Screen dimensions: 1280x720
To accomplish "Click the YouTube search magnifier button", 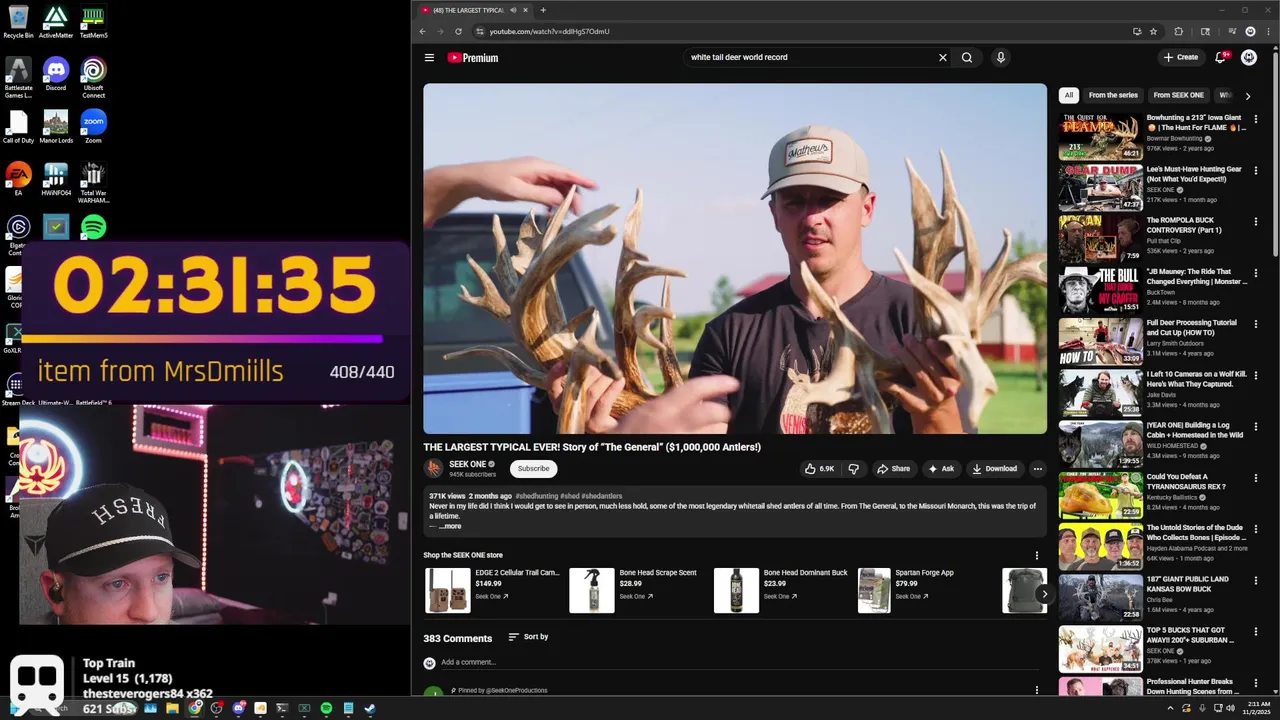I will (x=967, y=58).
